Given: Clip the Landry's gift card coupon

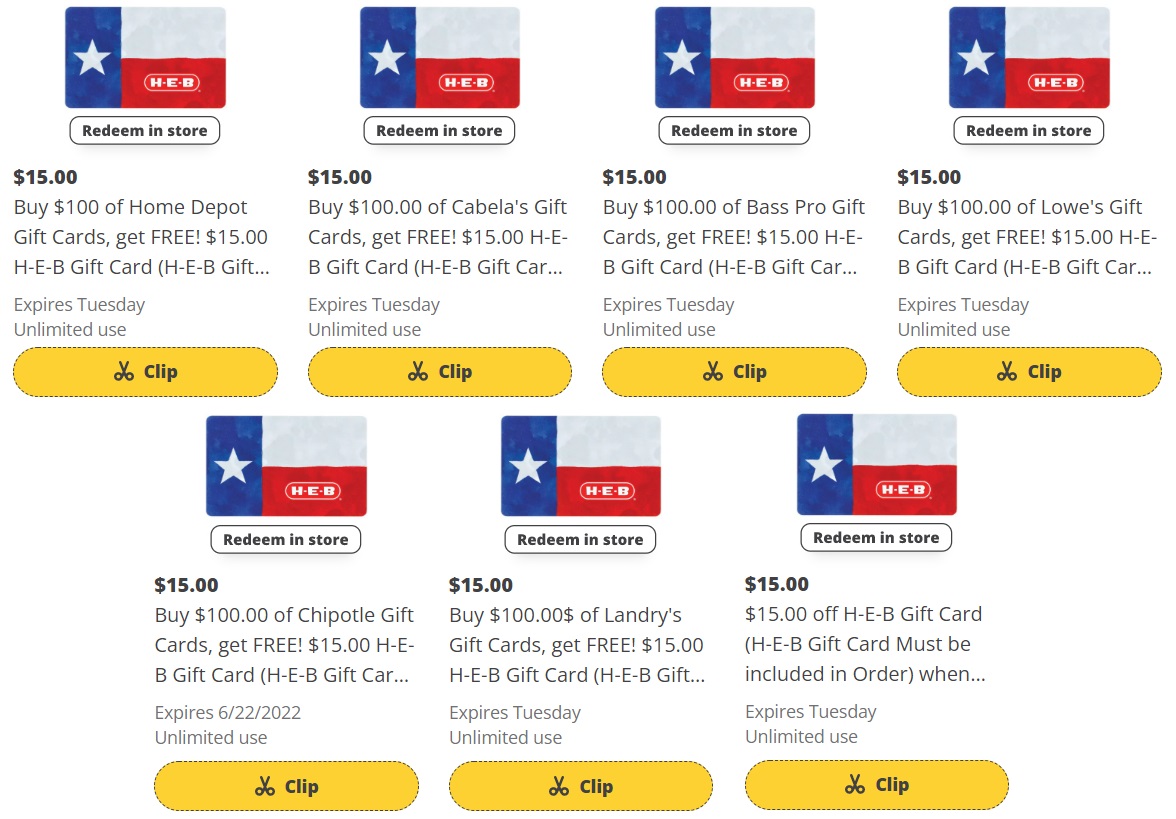Looking at the screenshot, I should coord(580,785).
